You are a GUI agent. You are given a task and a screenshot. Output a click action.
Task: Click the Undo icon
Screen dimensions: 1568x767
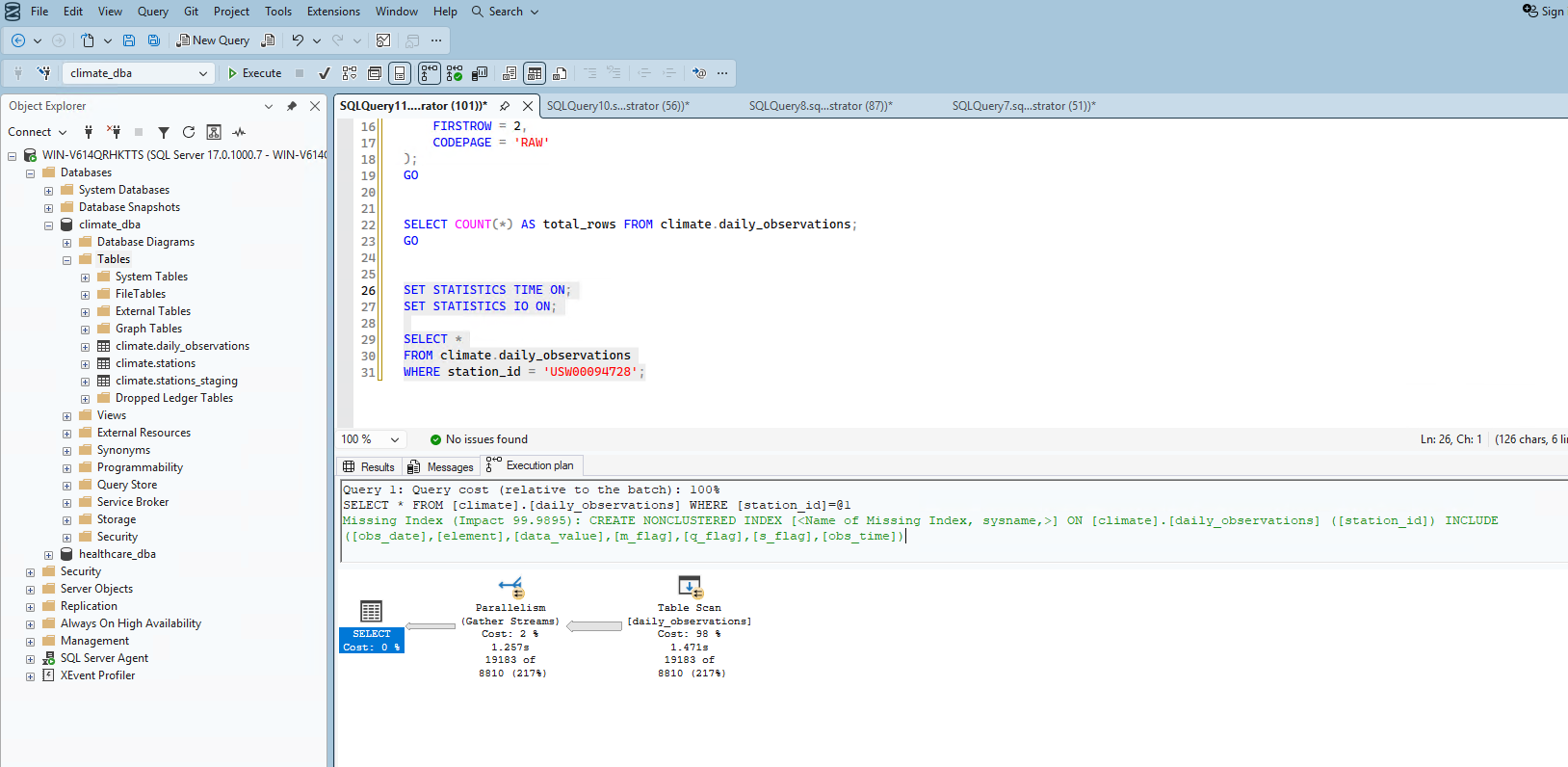pyautogui.click(x=298, y=40)
